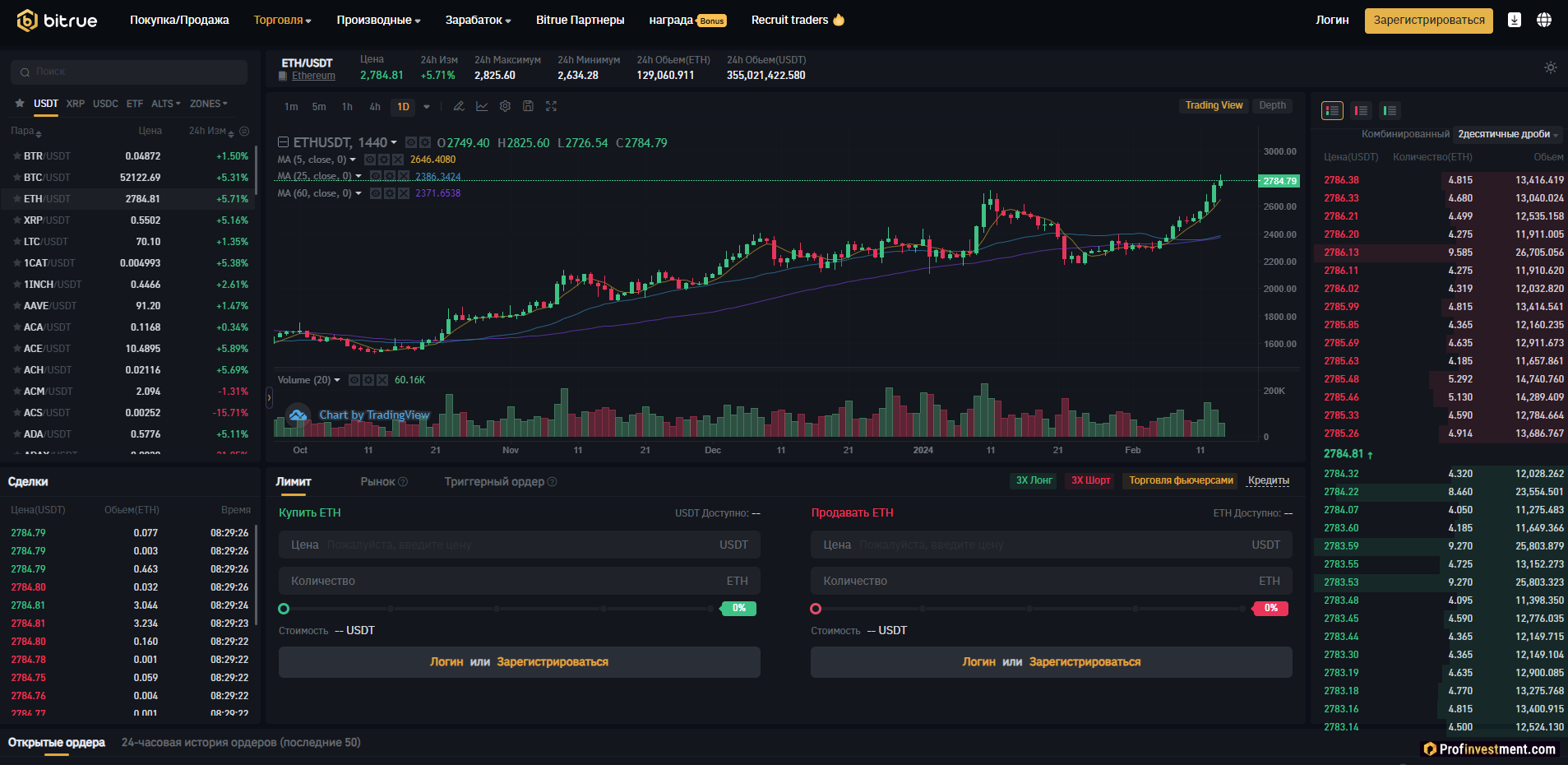Screen dimensions: 1568x765
Task: Click the pair search field
Action: coord(129,72)
